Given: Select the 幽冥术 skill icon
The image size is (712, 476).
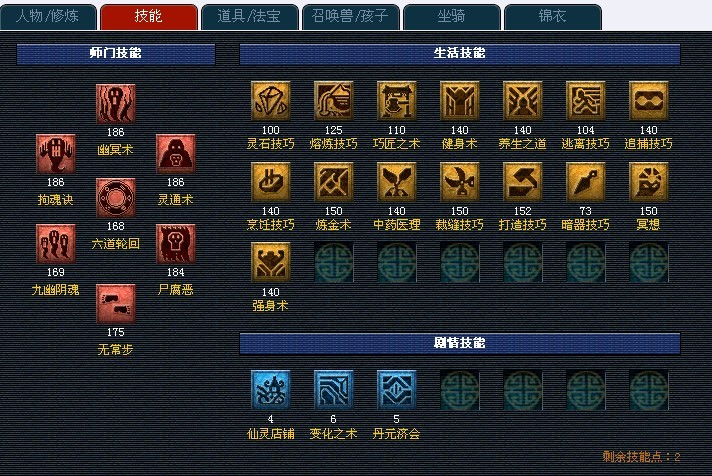Looking at the screenshot, I should [x=115, y=104].
